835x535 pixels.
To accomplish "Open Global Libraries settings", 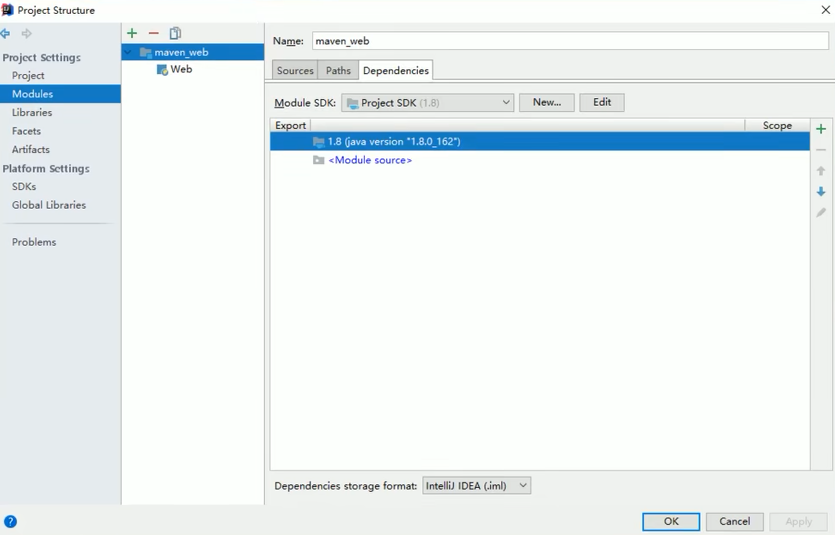I will click(48, 205).
